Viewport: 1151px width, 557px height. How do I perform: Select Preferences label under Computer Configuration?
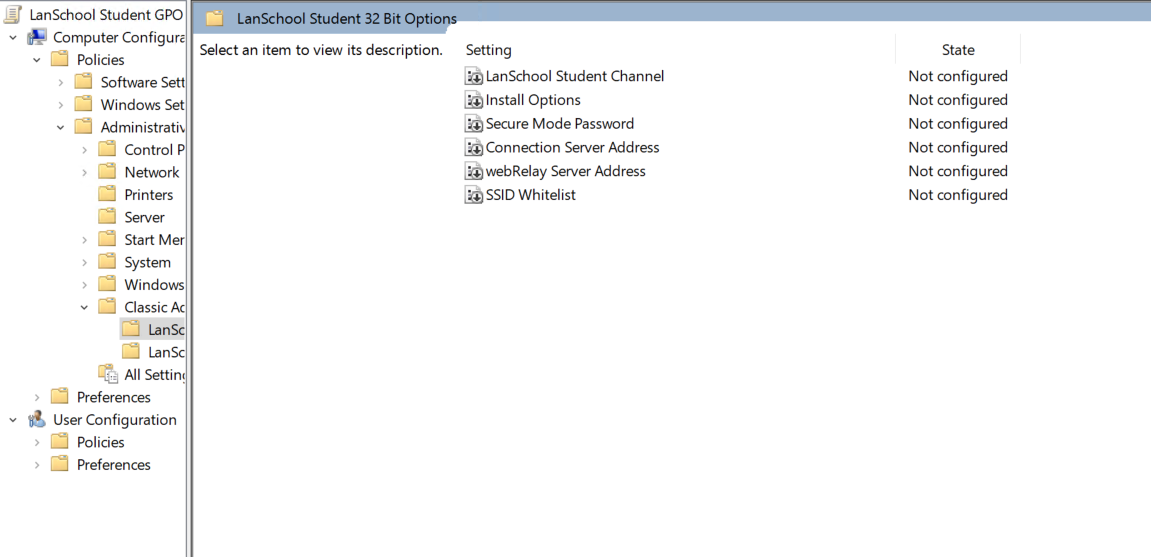[114, 397]
